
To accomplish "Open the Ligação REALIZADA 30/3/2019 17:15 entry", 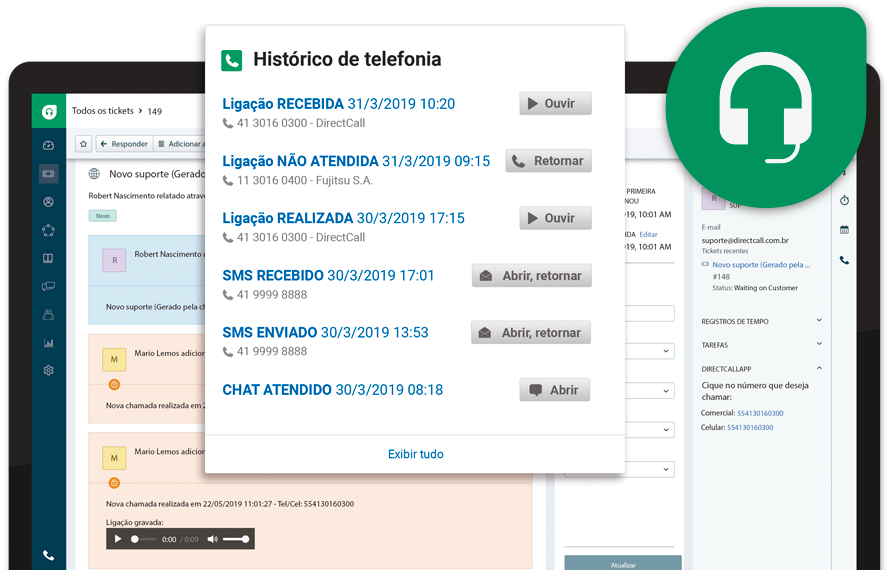I will point(343,218).
